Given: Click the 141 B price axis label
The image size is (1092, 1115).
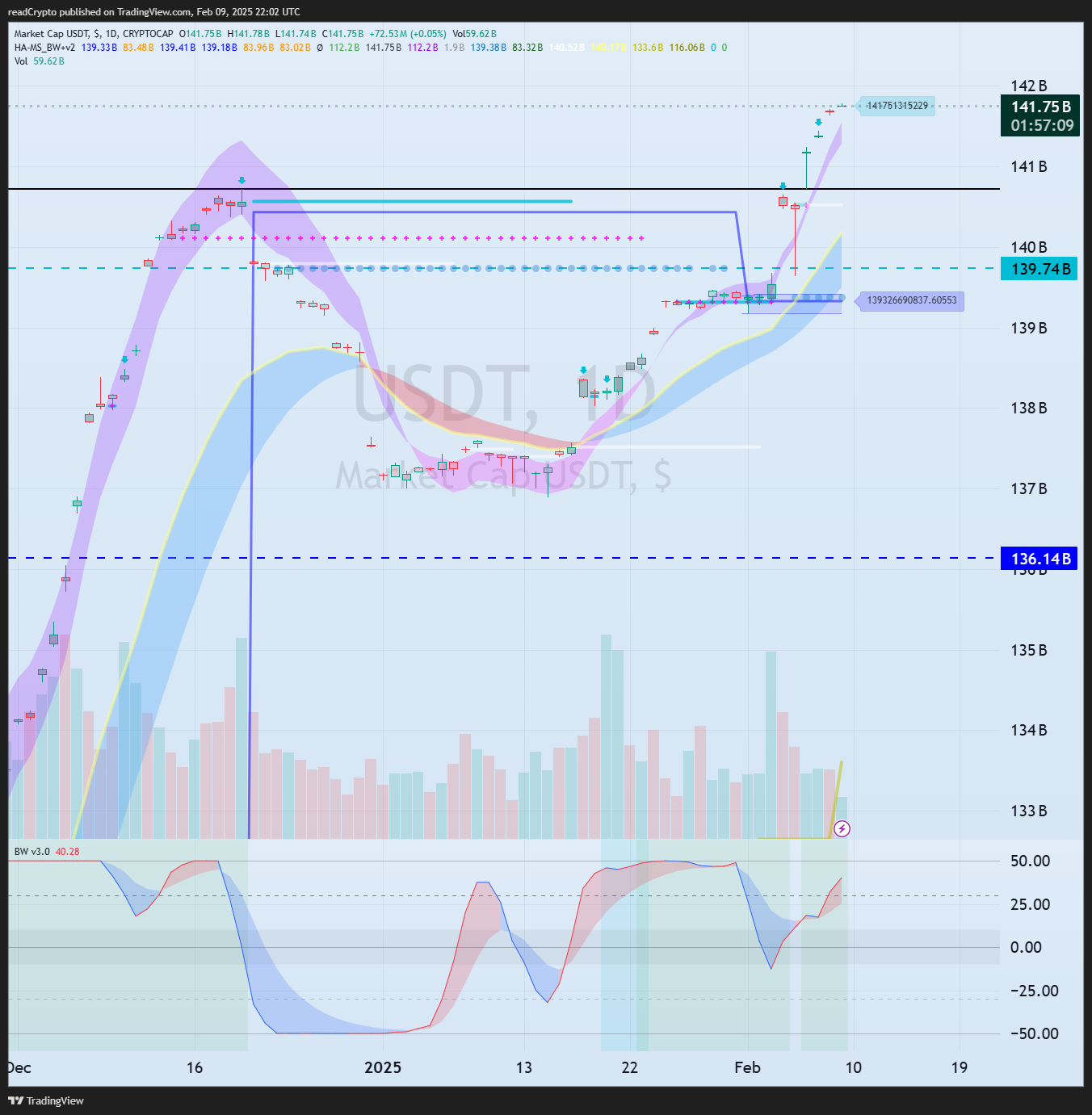Looking at the screenshot, I should pyautogui.click(x=1029, y=167).
